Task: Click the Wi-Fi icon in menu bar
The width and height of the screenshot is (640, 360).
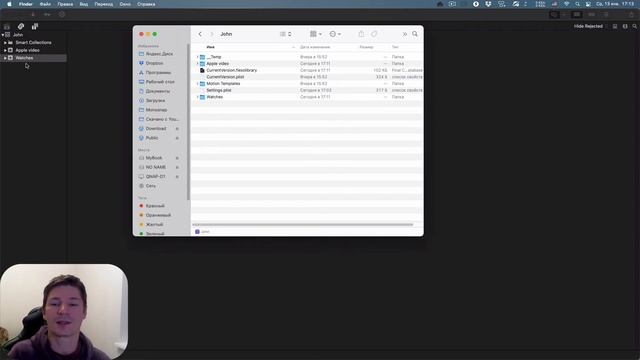Action: click(567, 4)
